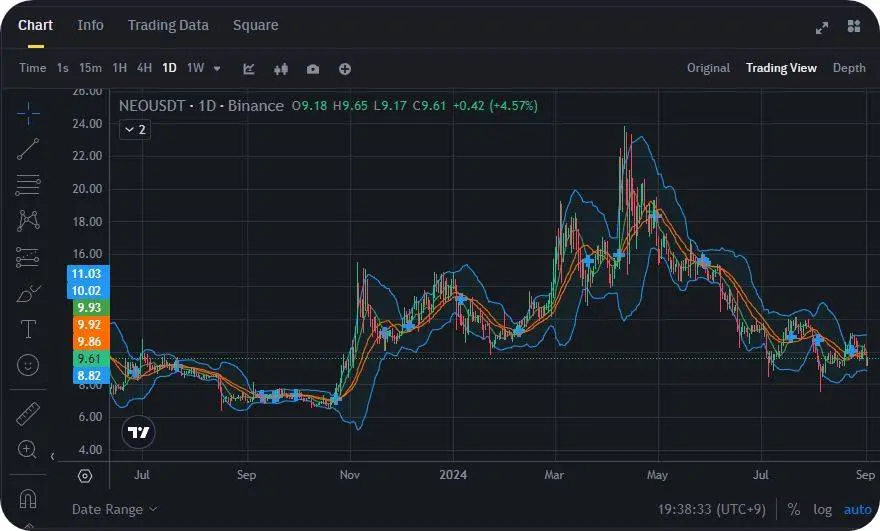Select the Text annotation tool
Screen dimensions: 880x531
[28, 329]
